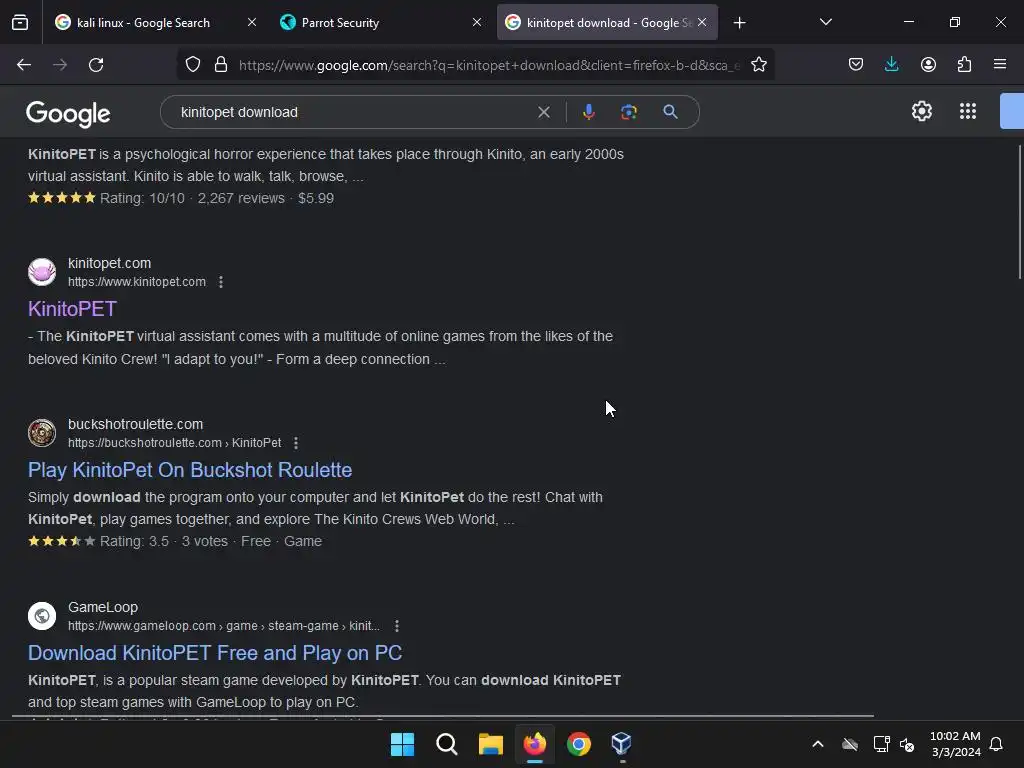Reload the current page
1024x768 pixels.
point(96,65)
